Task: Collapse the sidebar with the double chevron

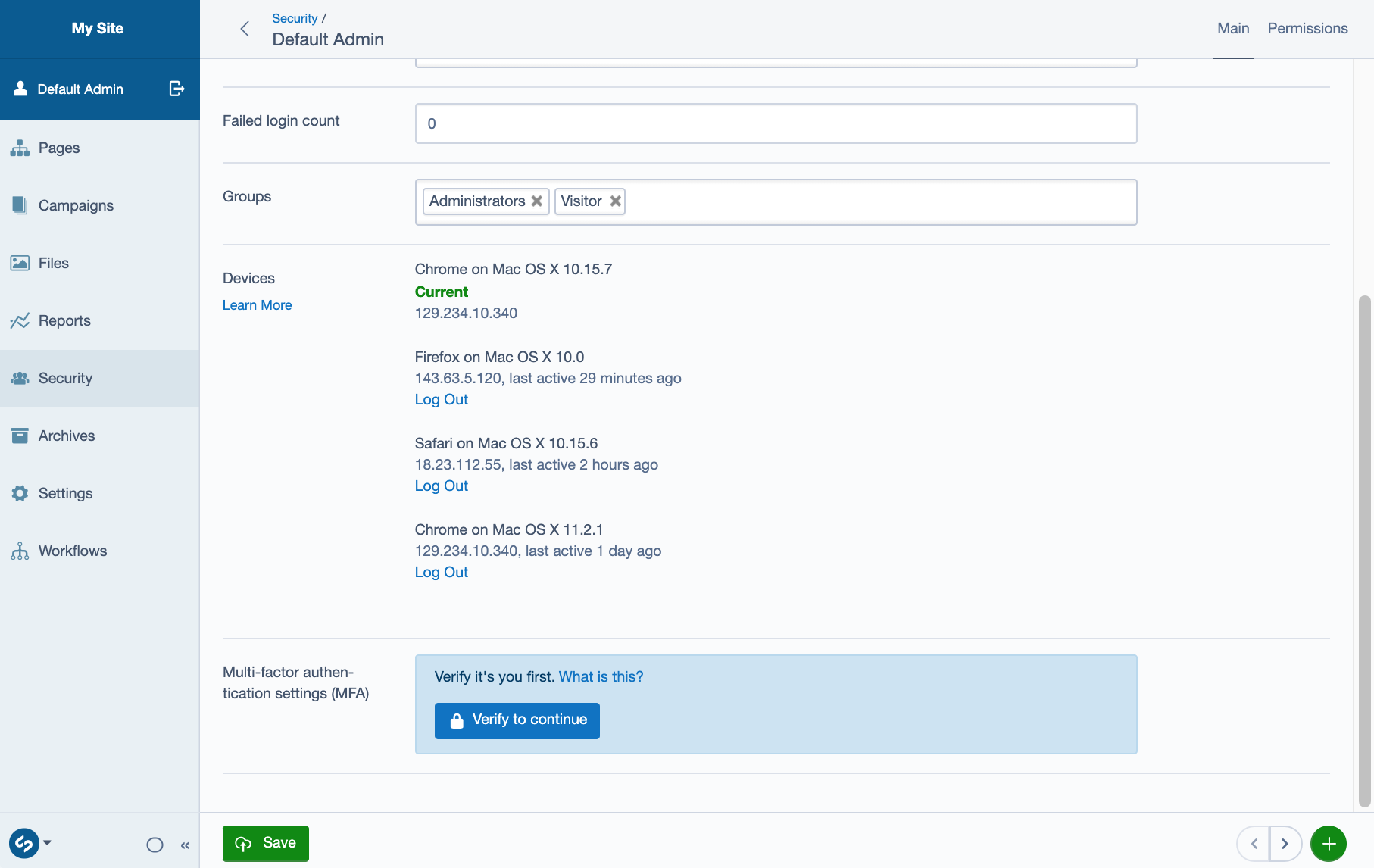Action: pos(186,845)
